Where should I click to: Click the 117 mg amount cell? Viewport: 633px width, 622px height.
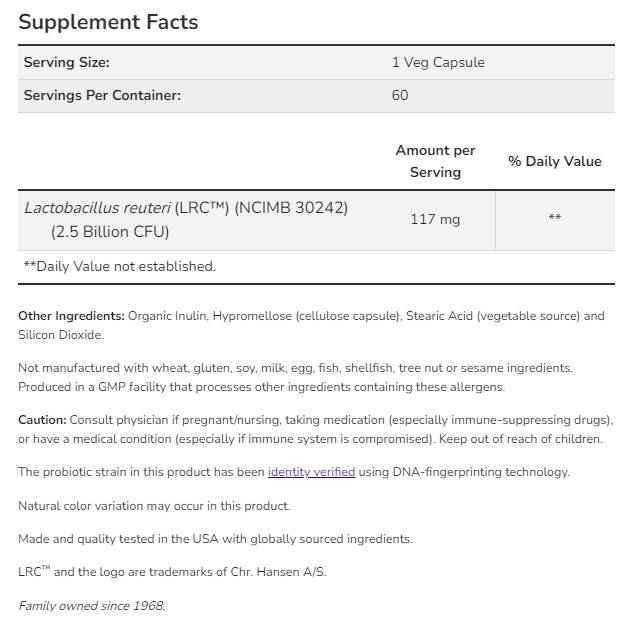(x=435, y=219)
